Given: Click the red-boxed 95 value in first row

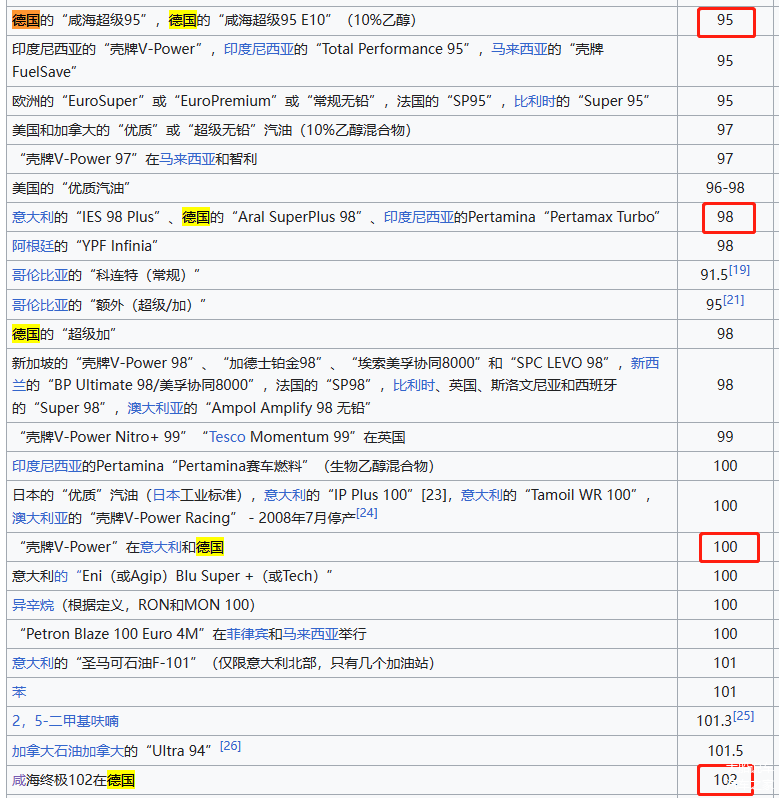Looking at the screenshot, I should point(725,20).
